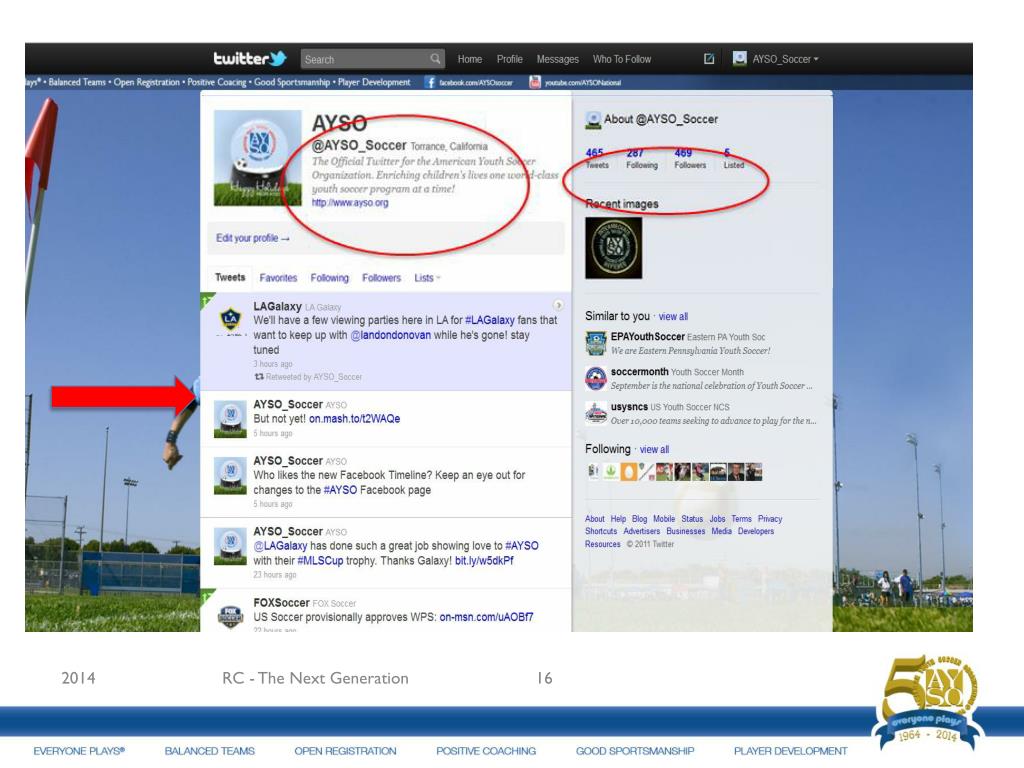
Task: Open the Lists dropdown tab
Action: [x=427, y=278]
